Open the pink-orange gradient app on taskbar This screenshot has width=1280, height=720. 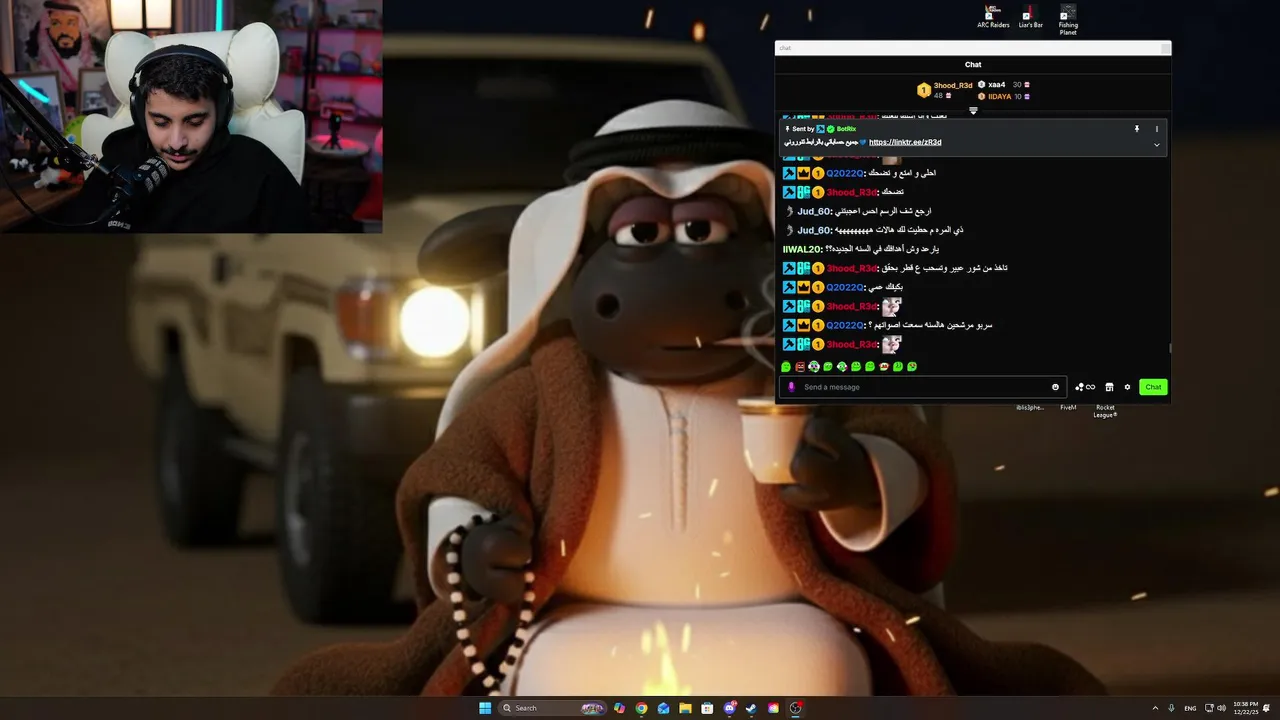(773, 708)
